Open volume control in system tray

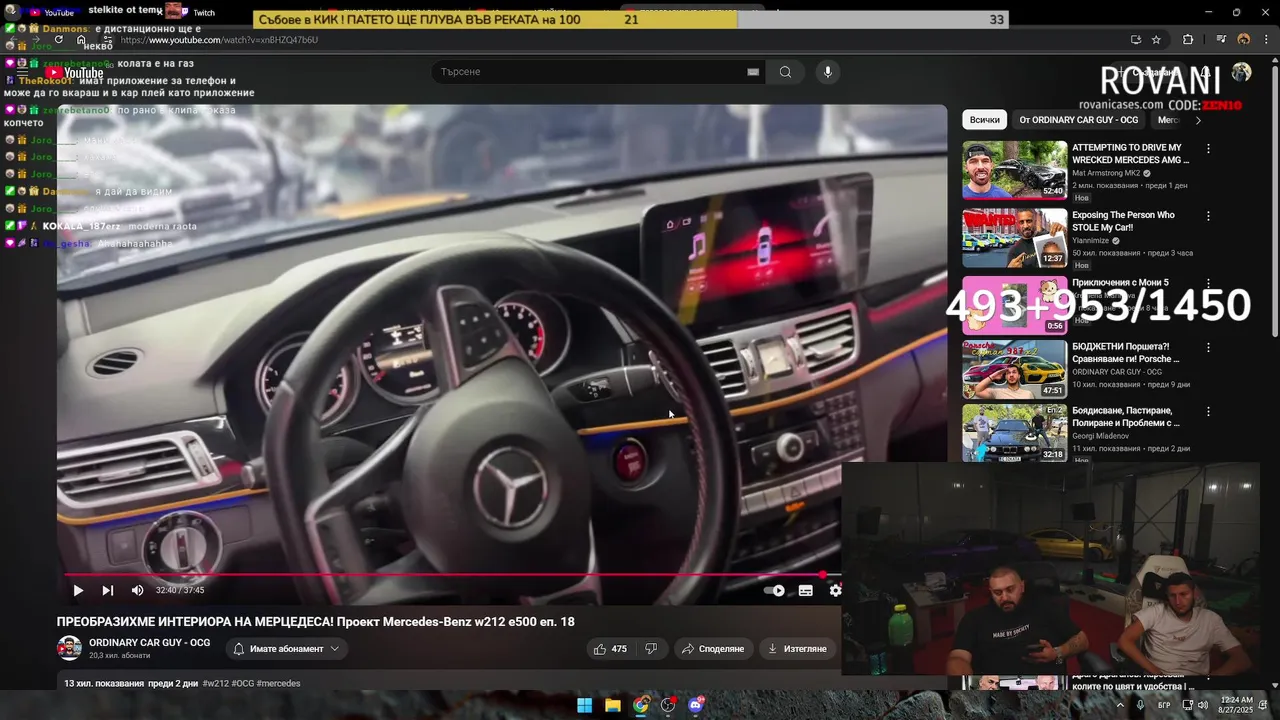1205,705
